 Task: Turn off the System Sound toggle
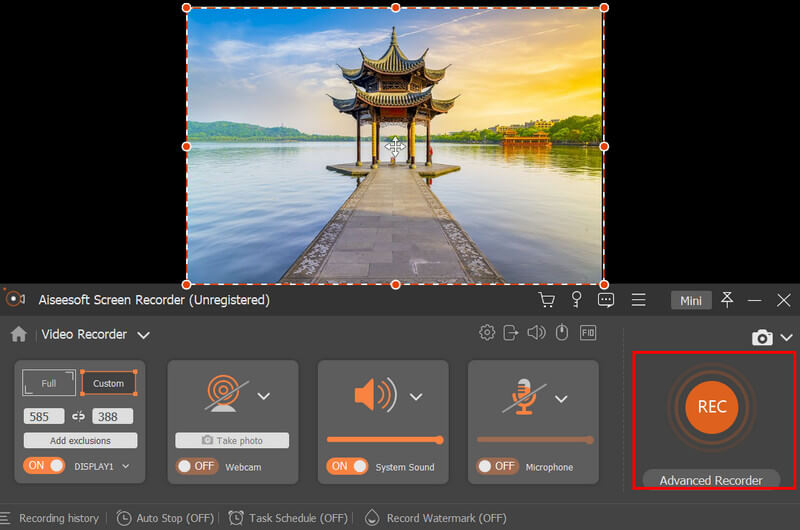click(x=347, y=466)
